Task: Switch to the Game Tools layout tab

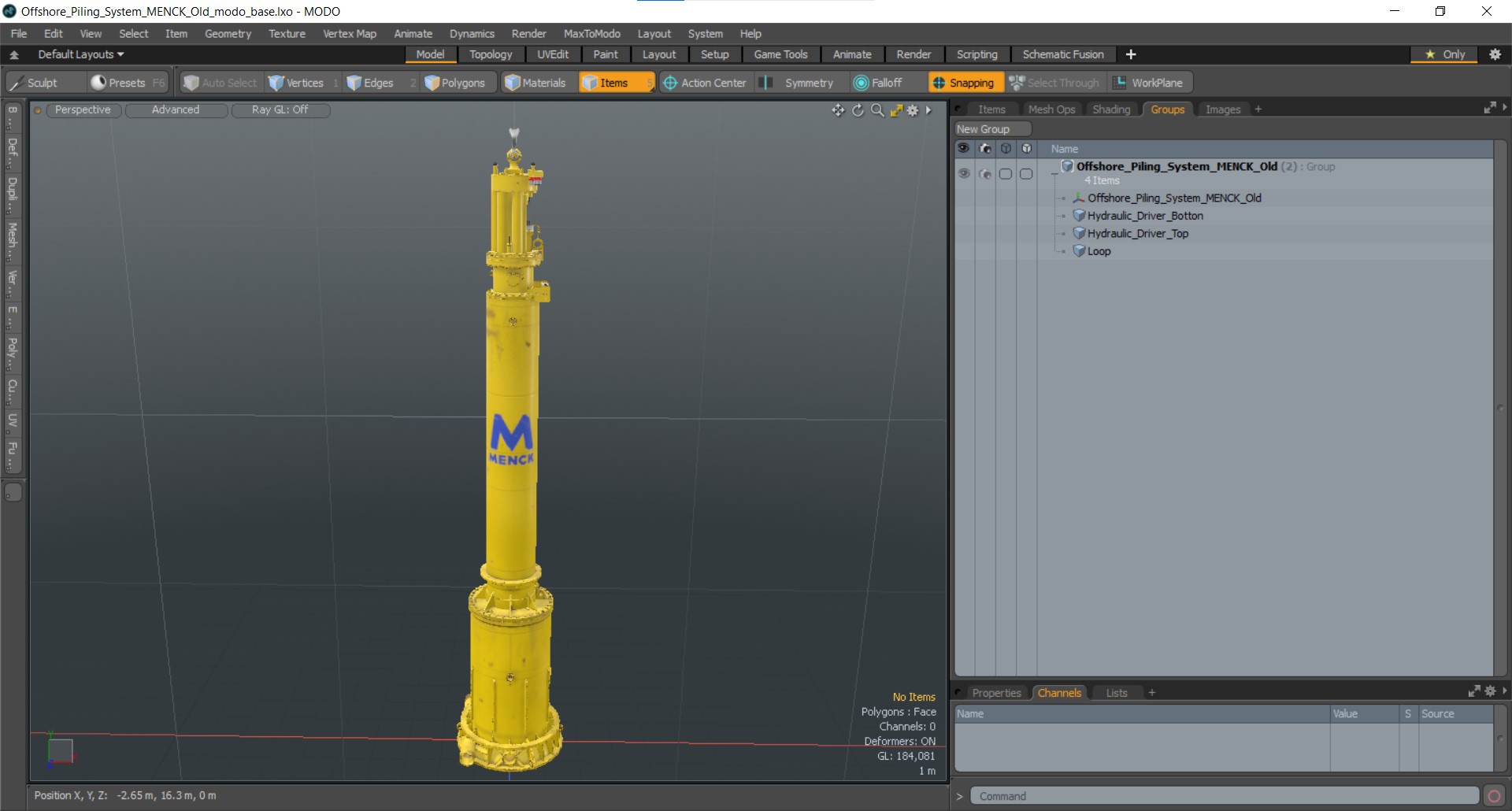Action: click(x=780, y=54)
